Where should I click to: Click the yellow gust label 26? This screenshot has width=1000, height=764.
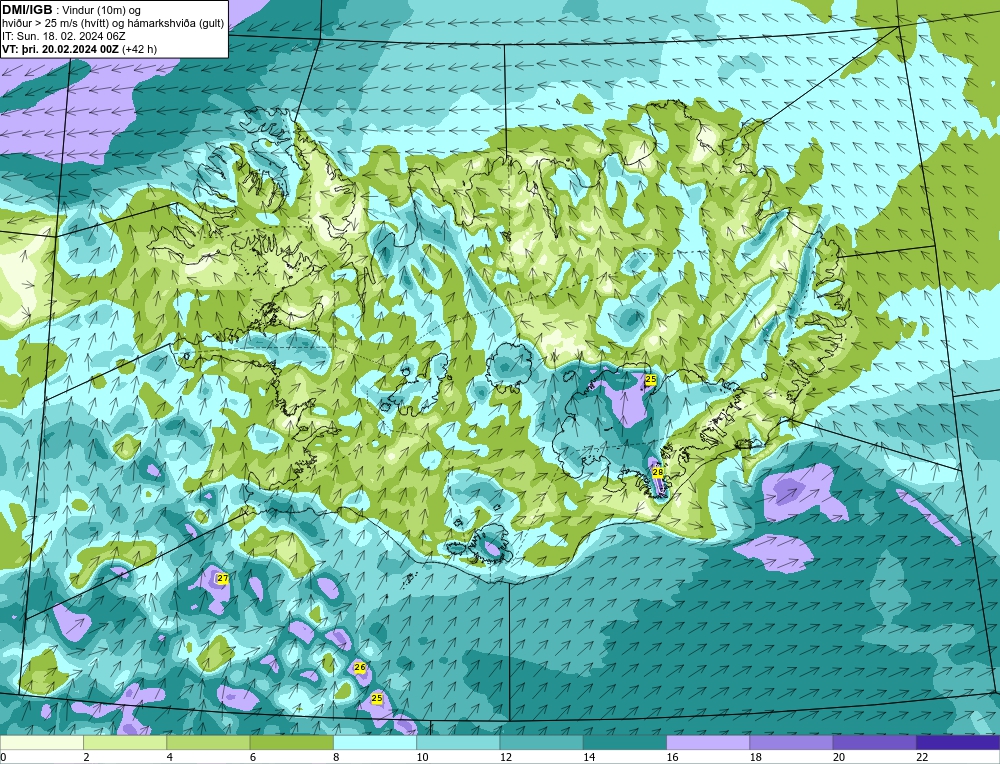360,667
